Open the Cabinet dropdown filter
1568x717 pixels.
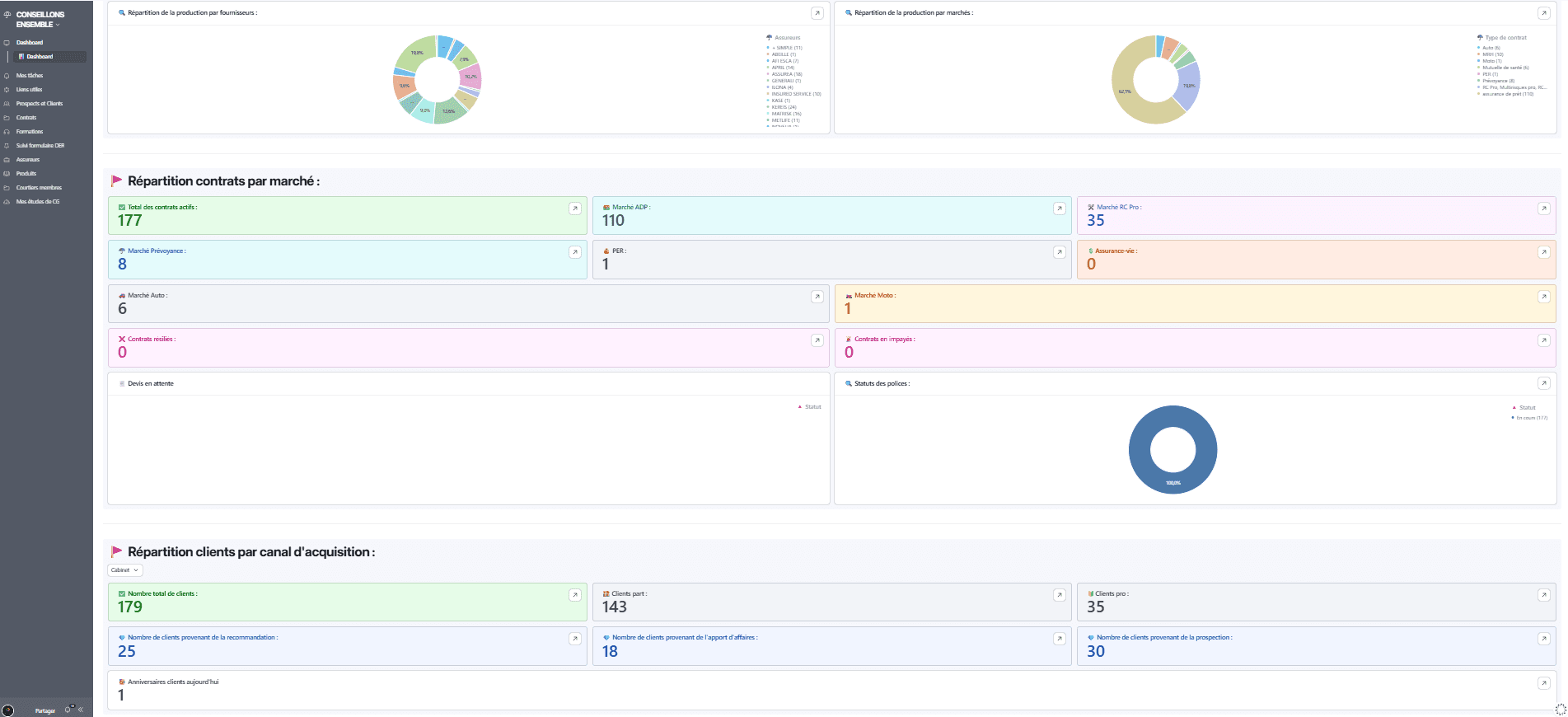tap(125, 570)
